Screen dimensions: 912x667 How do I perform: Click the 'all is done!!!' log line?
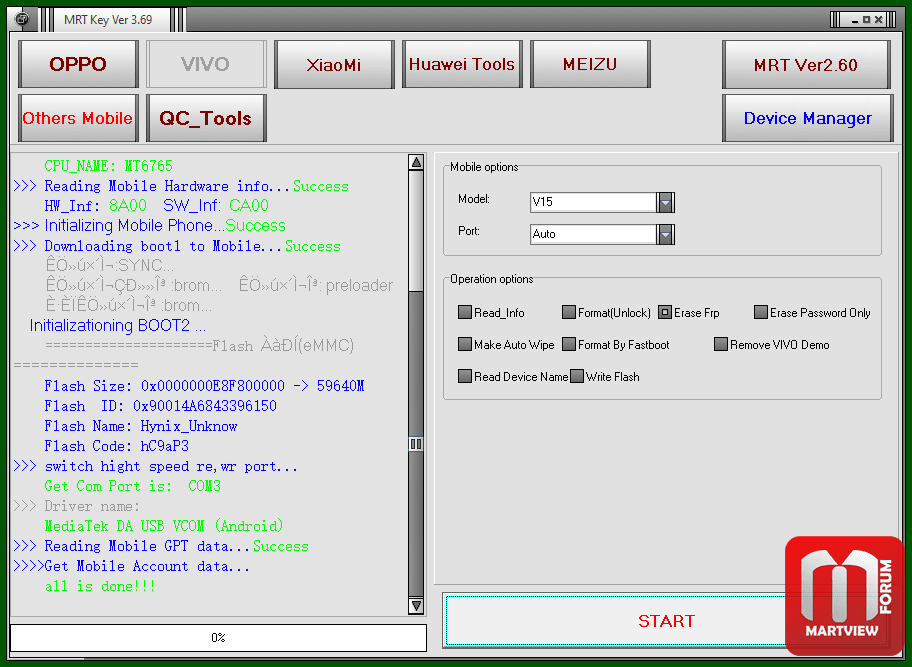(100, 586)
